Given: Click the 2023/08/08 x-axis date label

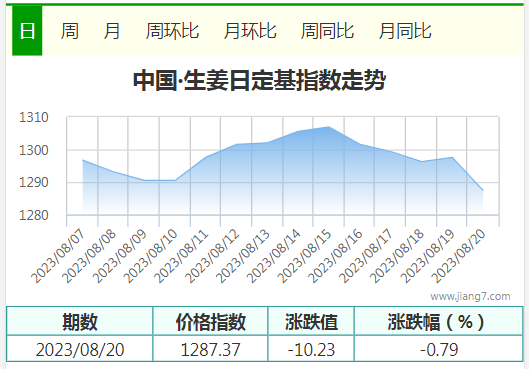Looking at the screenshot, I should click(89, 256).
